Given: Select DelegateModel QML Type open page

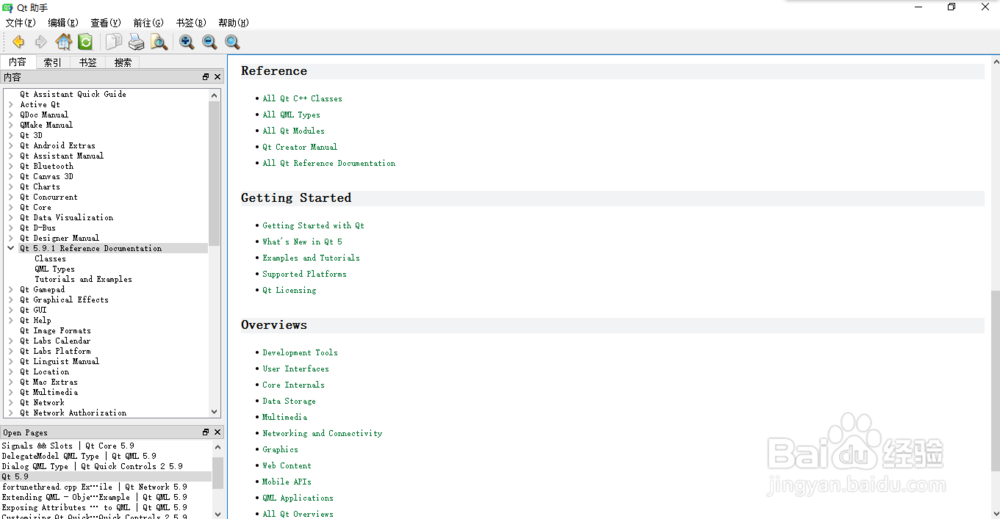Looking at the screenshot, I should [x=78, y=456].
